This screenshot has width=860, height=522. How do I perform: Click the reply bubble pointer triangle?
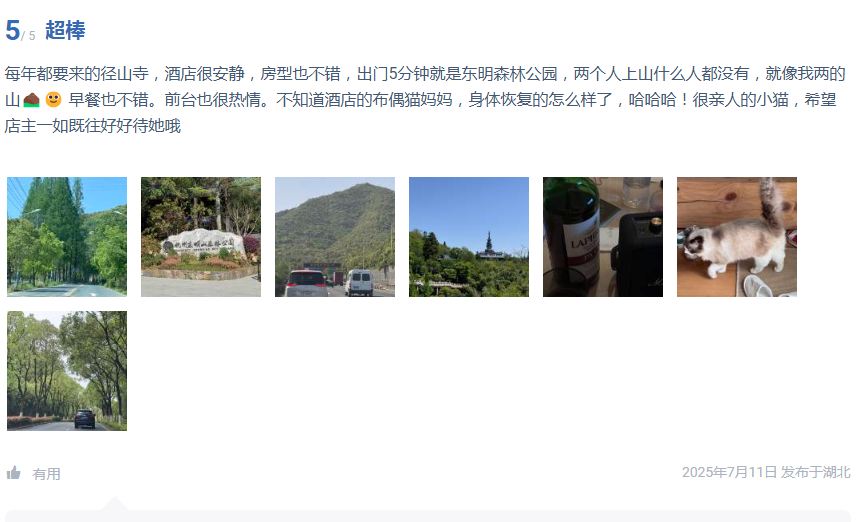click(x=115, y=503)
